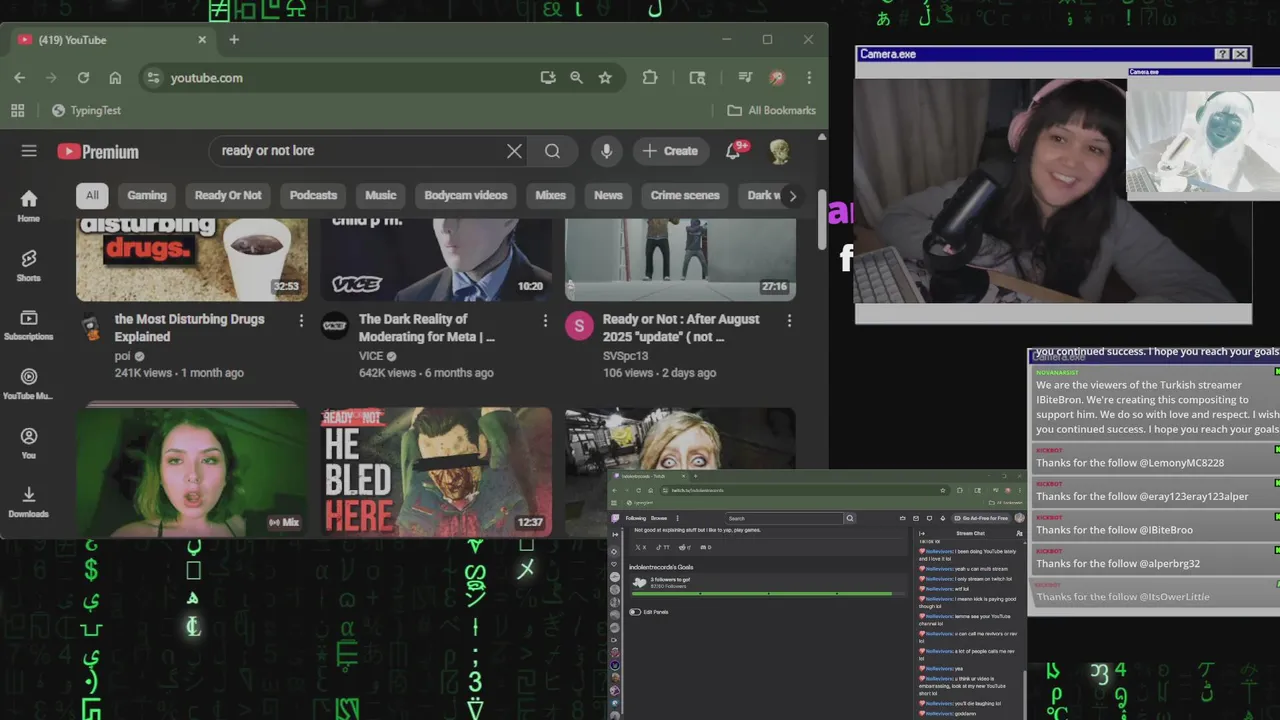
Task: Go to YouTube Home in sidebar
Action: (29, 205)
